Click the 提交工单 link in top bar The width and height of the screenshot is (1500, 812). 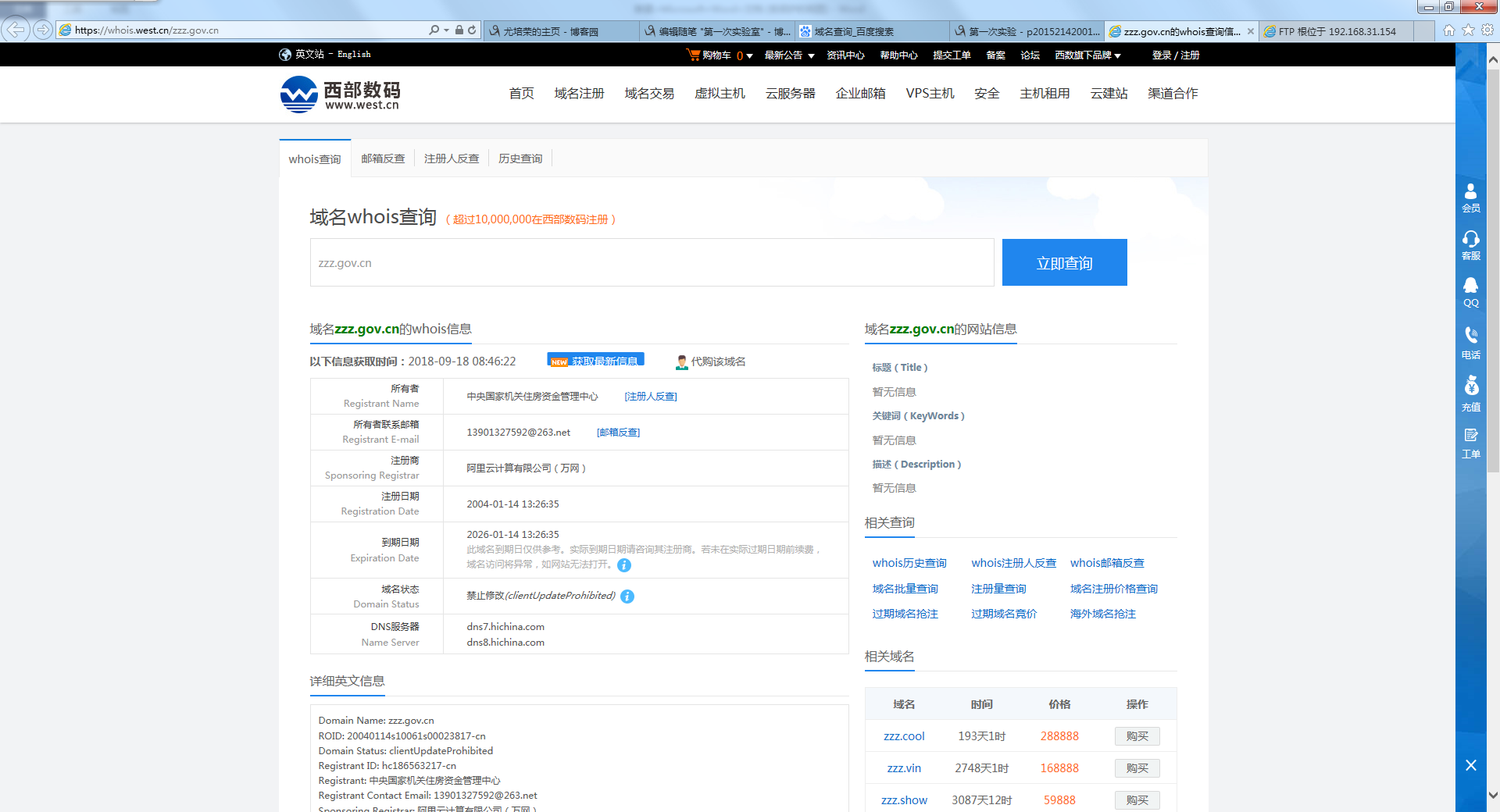pyautogui.click(x=952, y=55)
